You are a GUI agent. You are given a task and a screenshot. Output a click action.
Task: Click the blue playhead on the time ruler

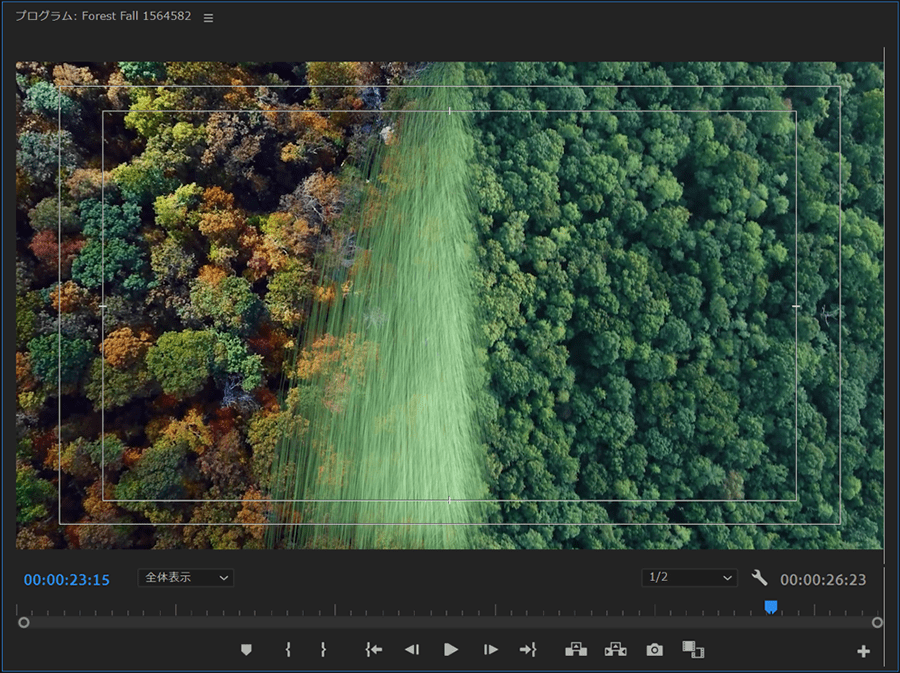[x=771, y=607]
